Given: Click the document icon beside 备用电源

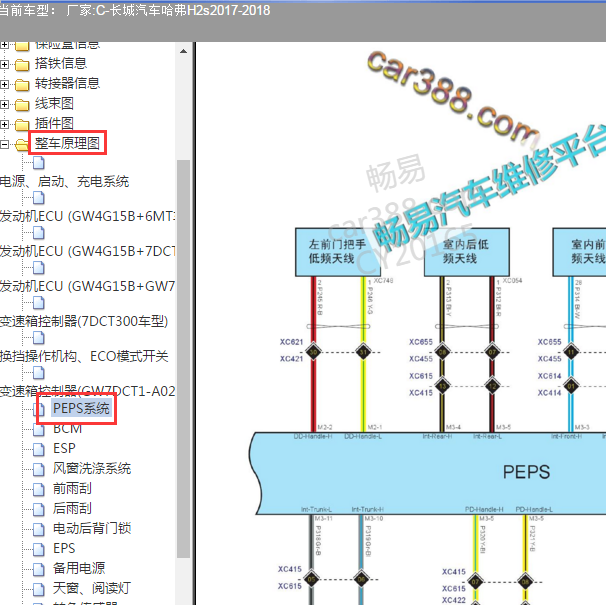Looking at the screenshot, I should point(39,569).
